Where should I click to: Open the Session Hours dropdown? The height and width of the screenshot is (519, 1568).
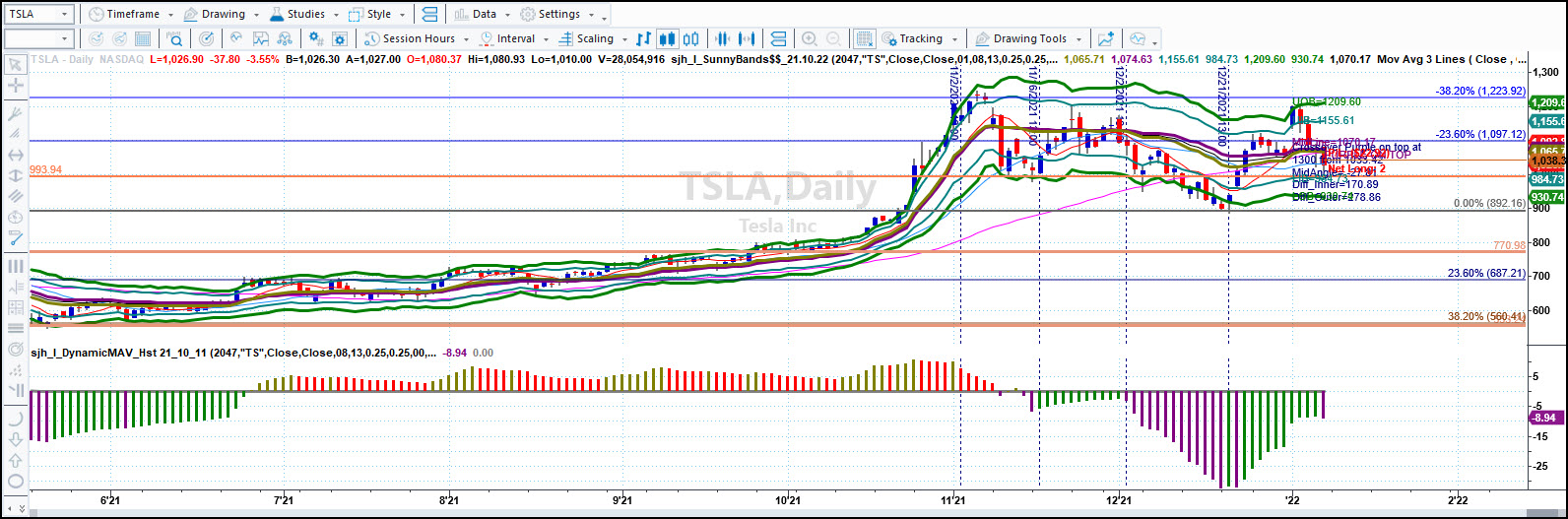tap(417, 38)
